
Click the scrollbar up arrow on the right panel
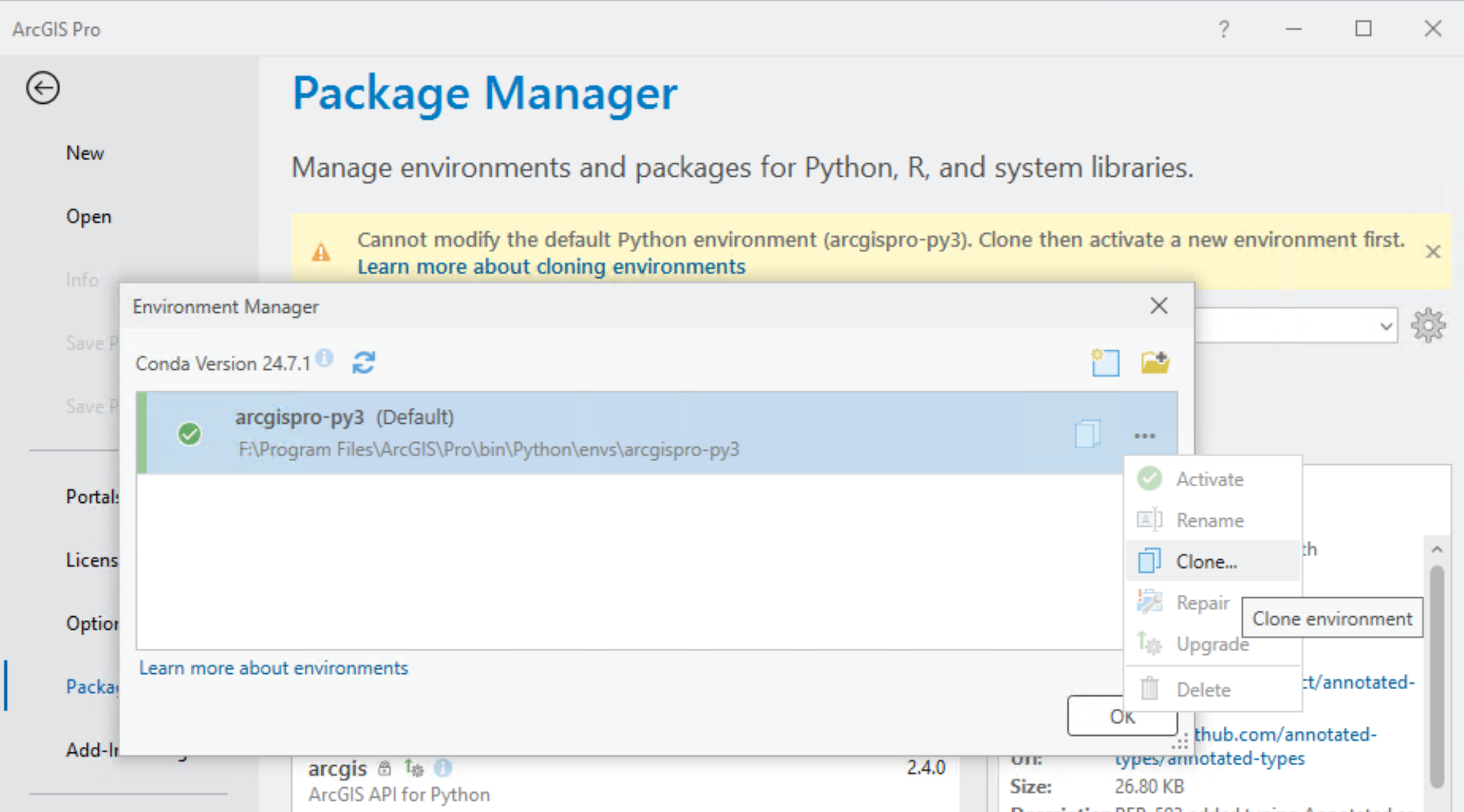click(1437, 550)
